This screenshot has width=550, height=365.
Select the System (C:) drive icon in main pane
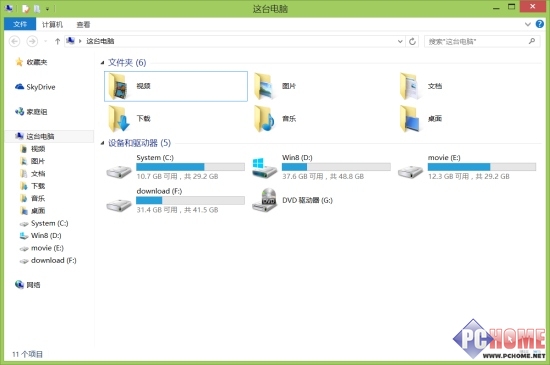pos(119,171)
